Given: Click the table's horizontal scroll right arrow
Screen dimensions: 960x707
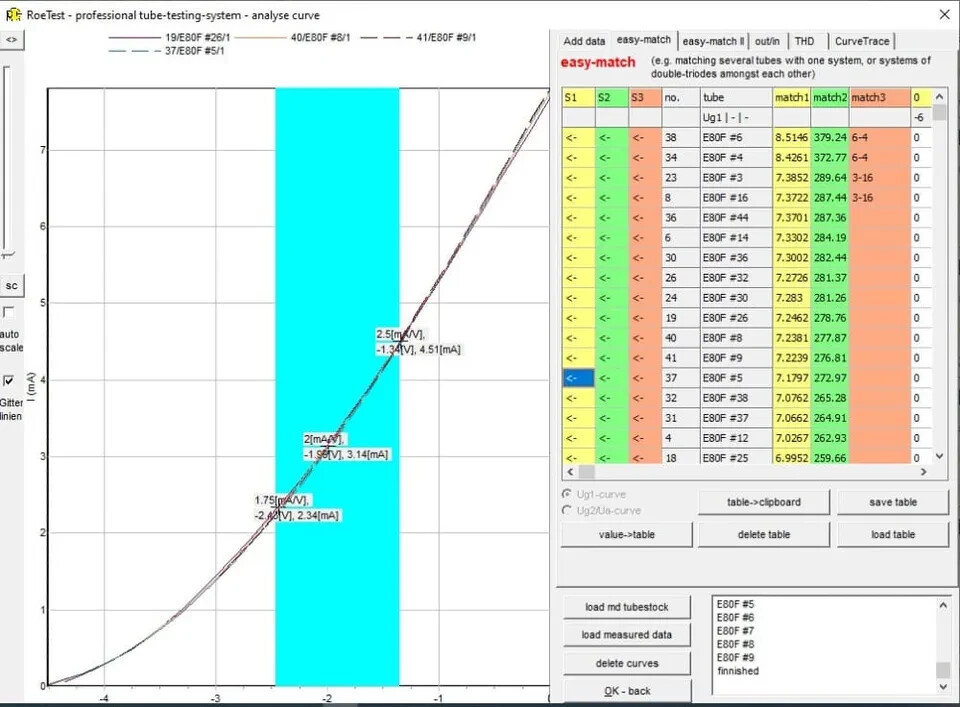Looking at the screenshot, I should (x=924, y=472).
